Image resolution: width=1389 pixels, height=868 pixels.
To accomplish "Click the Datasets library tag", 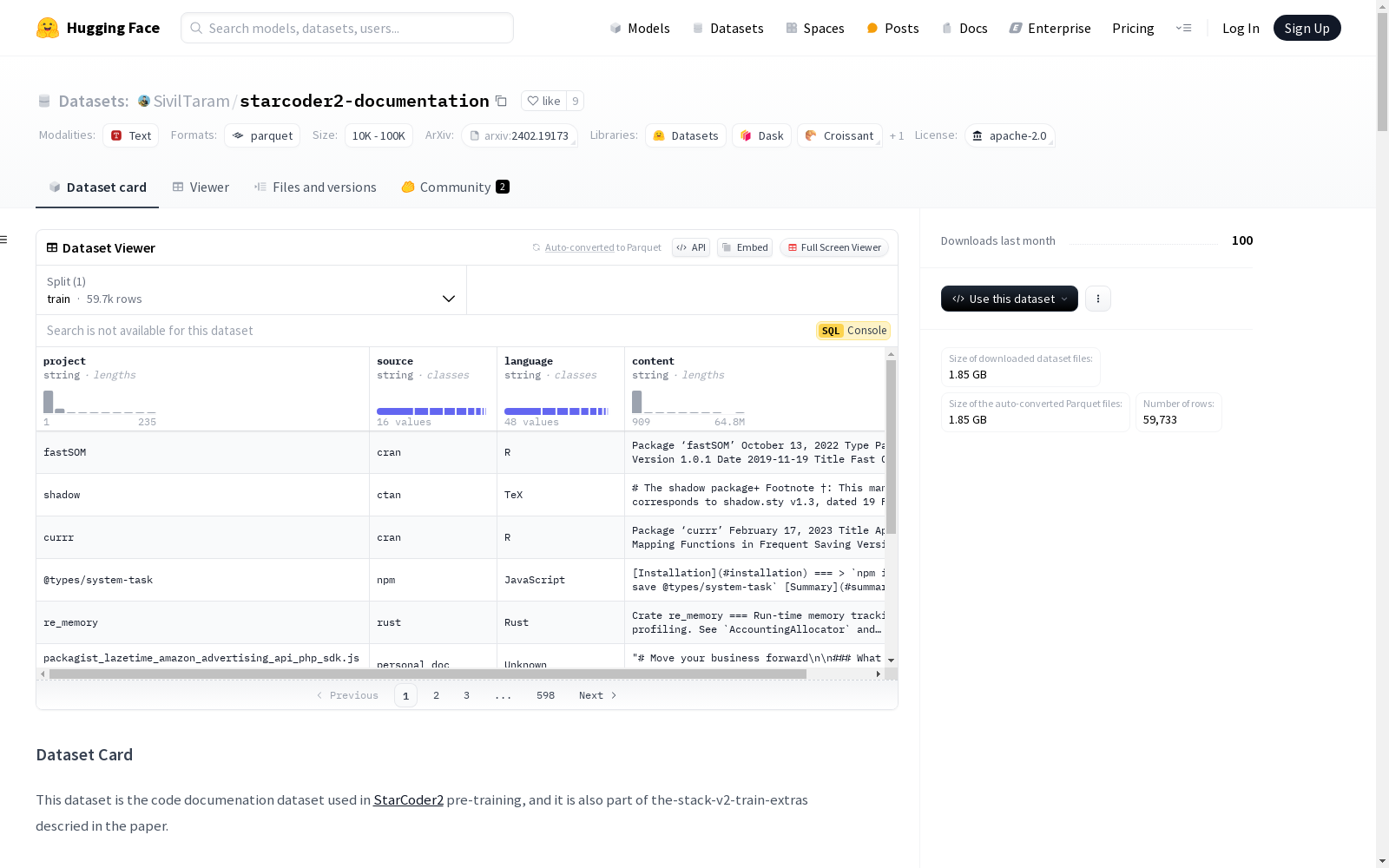I will point(686,135).
